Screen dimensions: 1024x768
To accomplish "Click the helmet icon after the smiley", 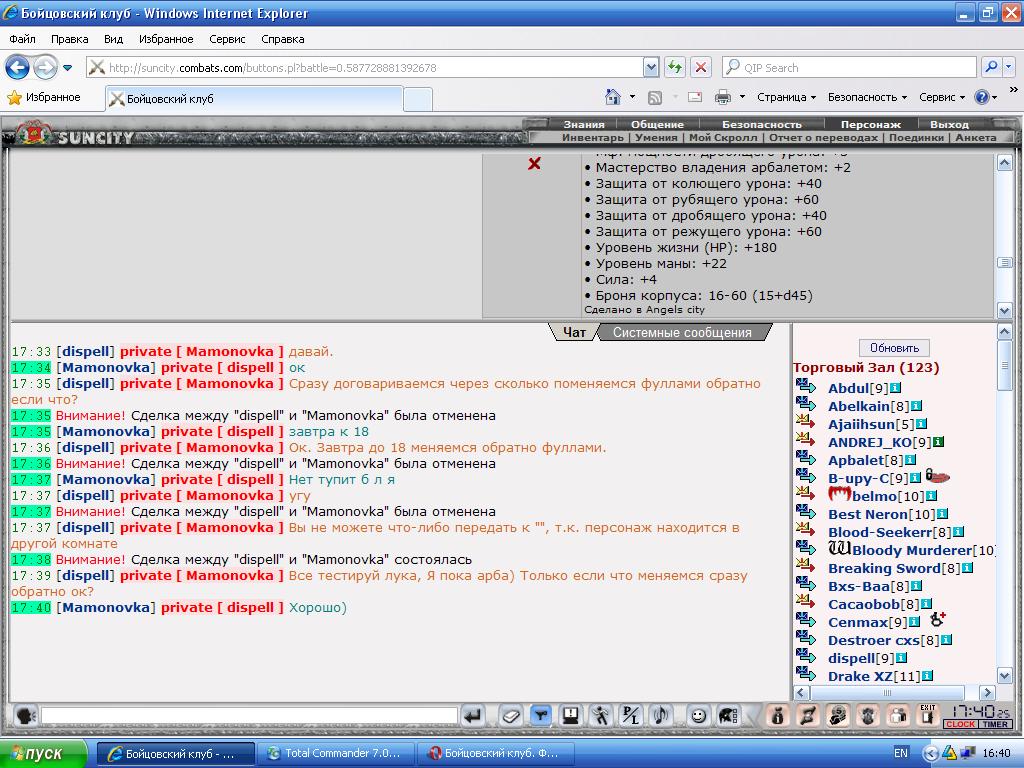I will pos(728,716).
